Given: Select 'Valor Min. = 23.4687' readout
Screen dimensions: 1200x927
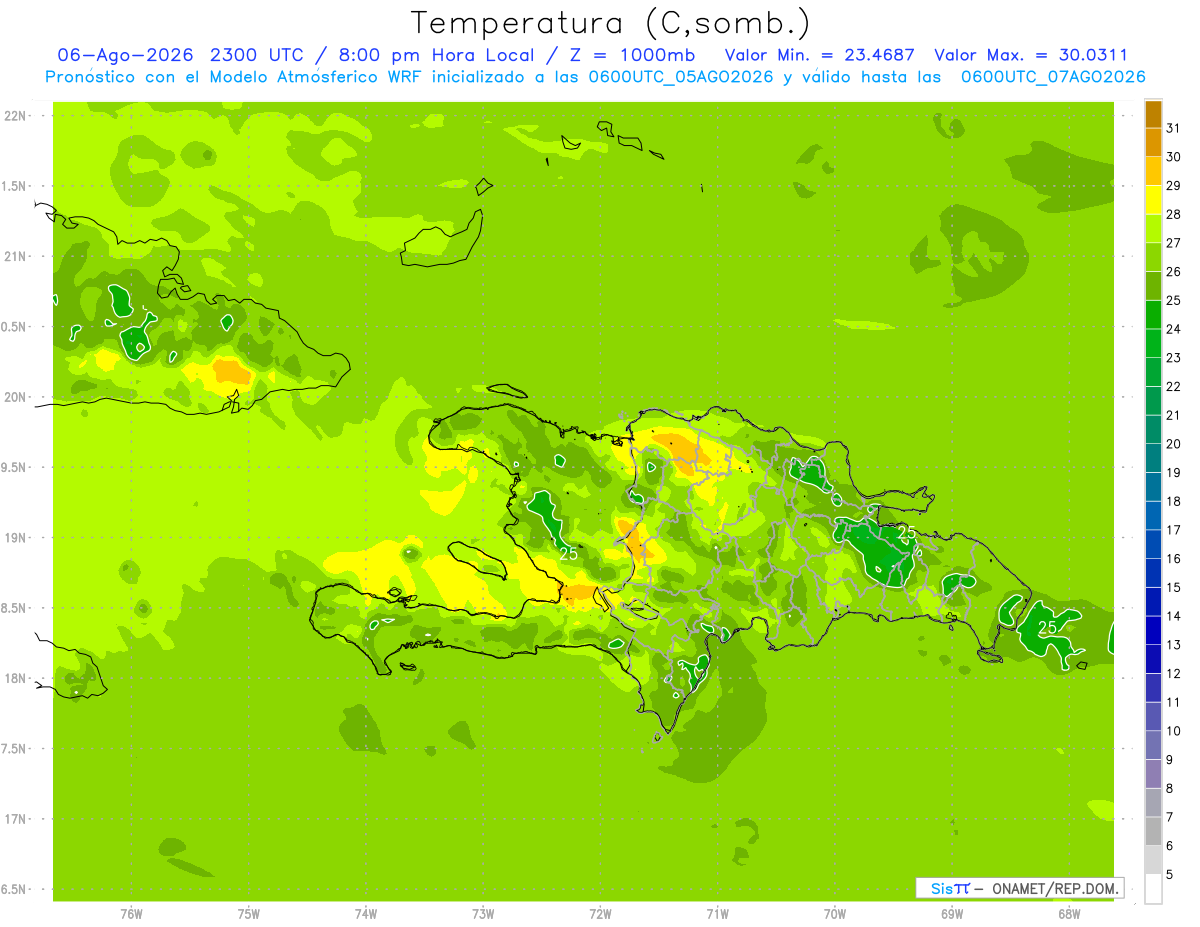Looking at the screenshot, I should click(820, 55).
